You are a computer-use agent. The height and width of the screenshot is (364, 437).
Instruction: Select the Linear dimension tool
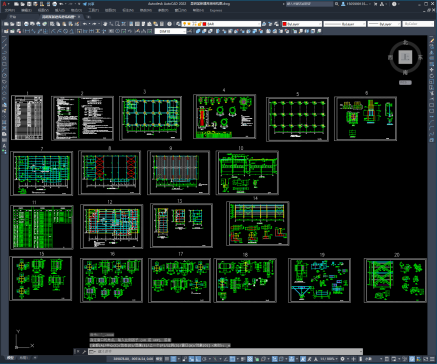pyautogui.click(x=26, y=31)
